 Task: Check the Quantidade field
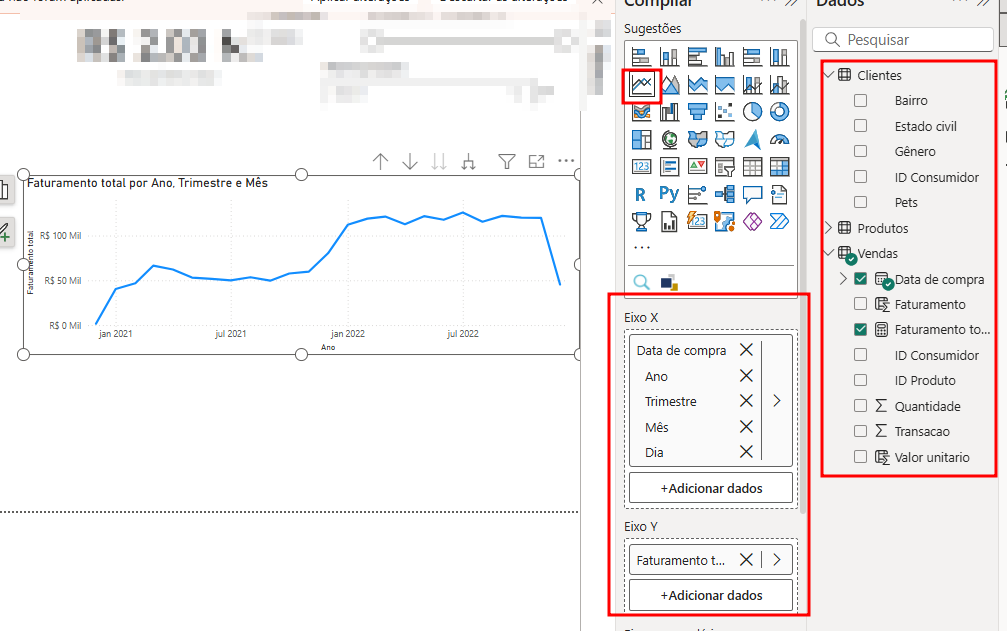coord(861,406)
